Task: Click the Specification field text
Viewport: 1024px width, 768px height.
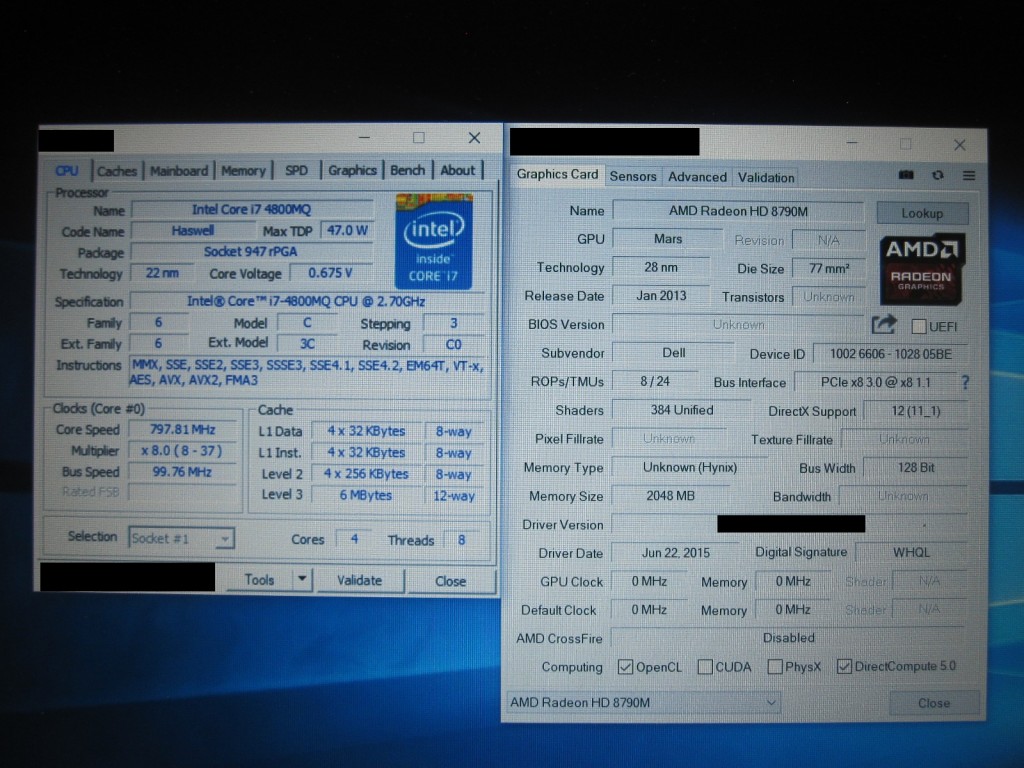Action: [x=306, y=301]
